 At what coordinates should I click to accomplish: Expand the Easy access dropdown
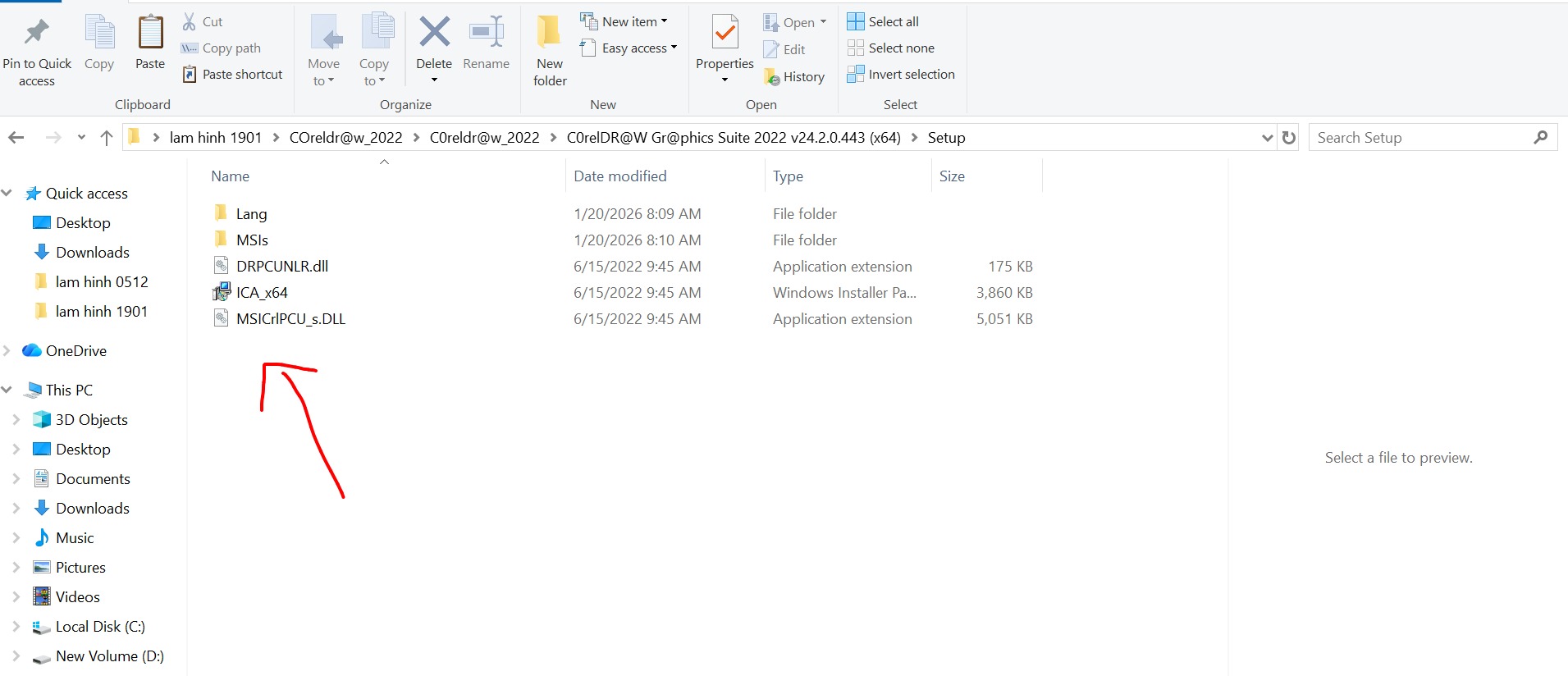(629, 48)
